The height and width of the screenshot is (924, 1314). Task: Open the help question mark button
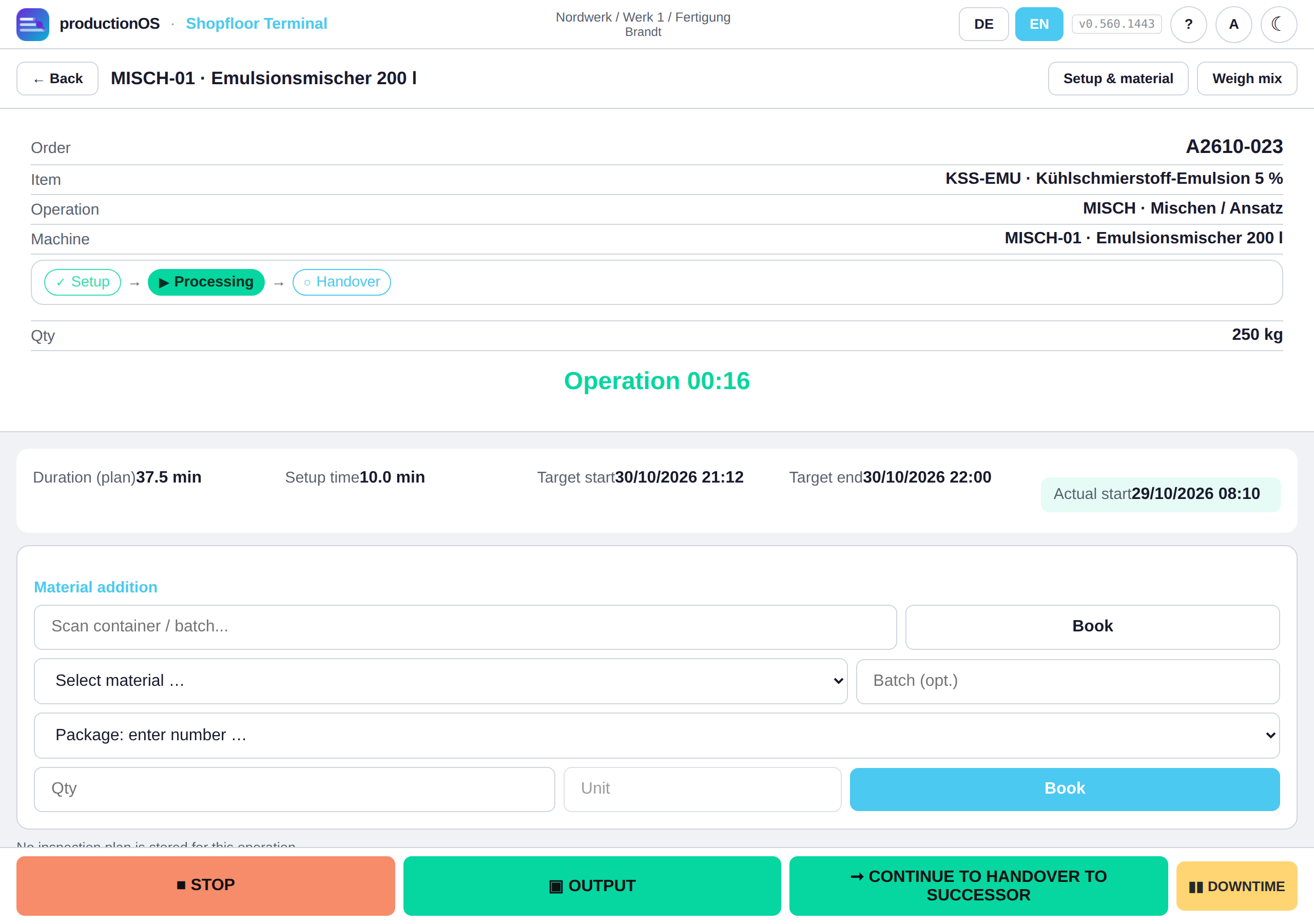(1188, 24)
